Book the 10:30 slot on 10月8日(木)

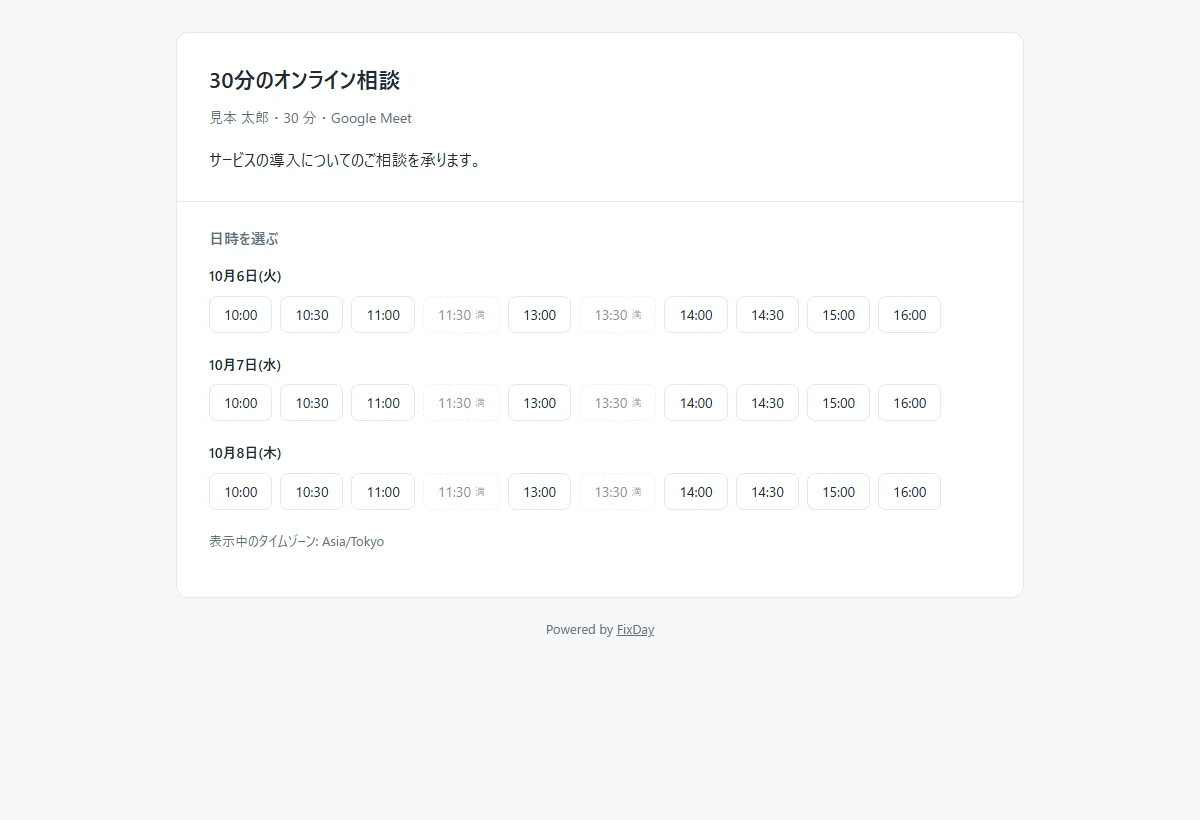(x=312, y=492)
